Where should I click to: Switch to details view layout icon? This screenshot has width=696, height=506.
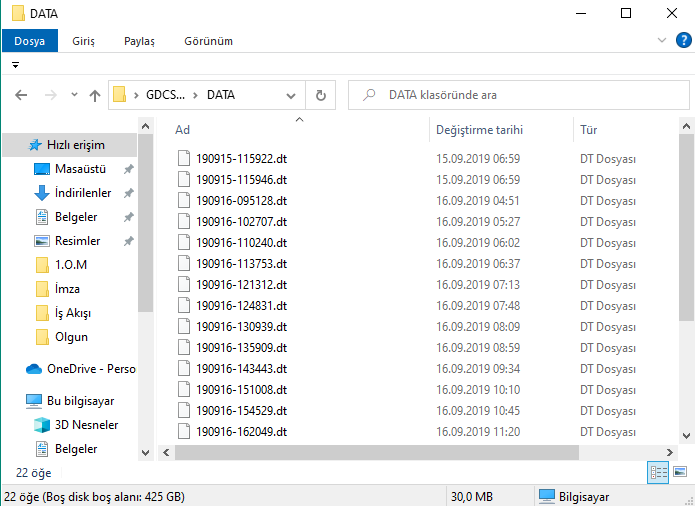(x=659, y=472)
